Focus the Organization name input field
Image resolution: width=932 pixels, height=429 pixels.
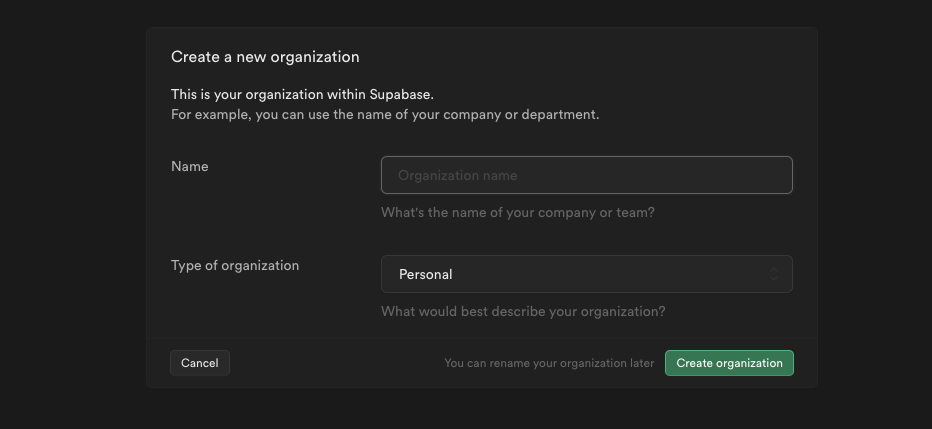coord(587,175)
